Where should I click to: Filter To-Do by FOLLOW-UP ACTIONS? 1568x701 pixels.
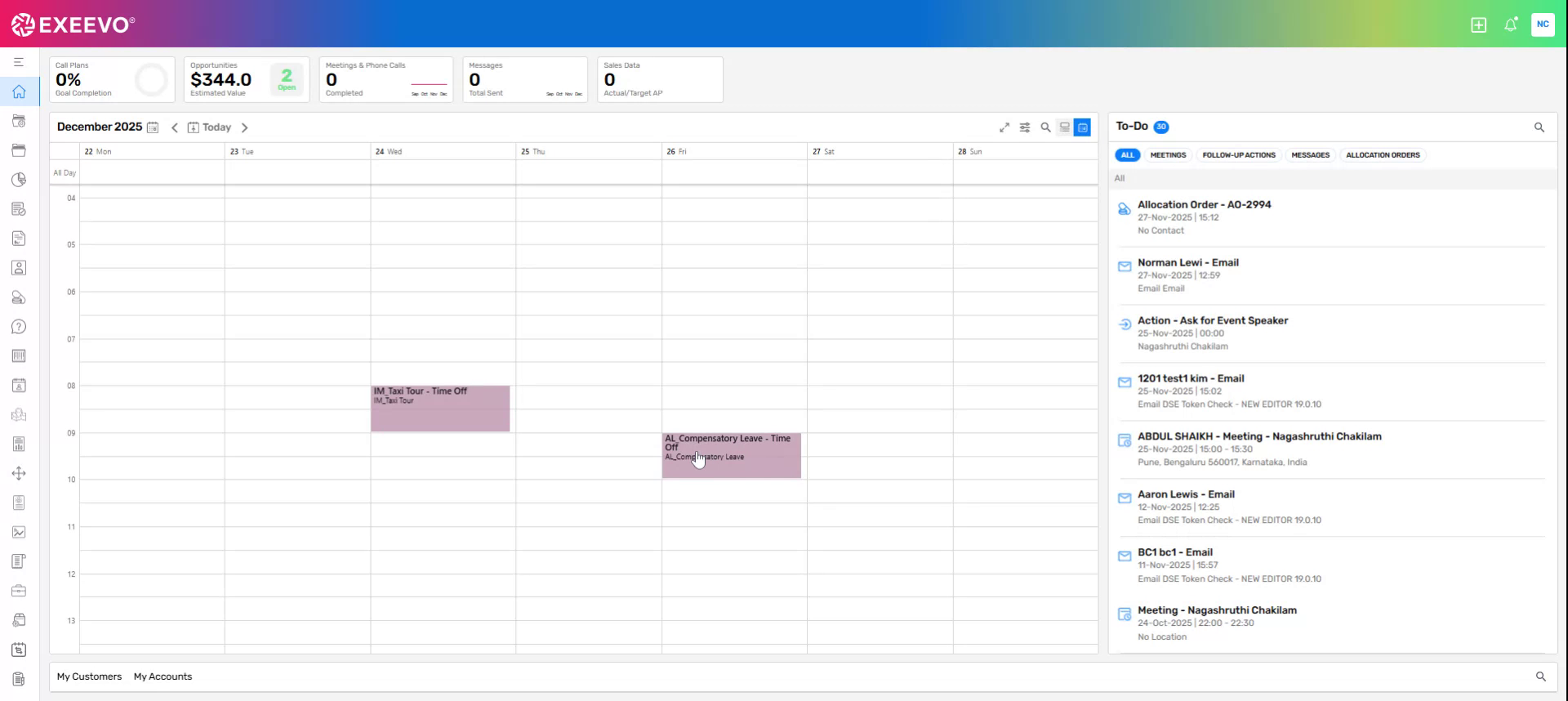coord(1239,155)
